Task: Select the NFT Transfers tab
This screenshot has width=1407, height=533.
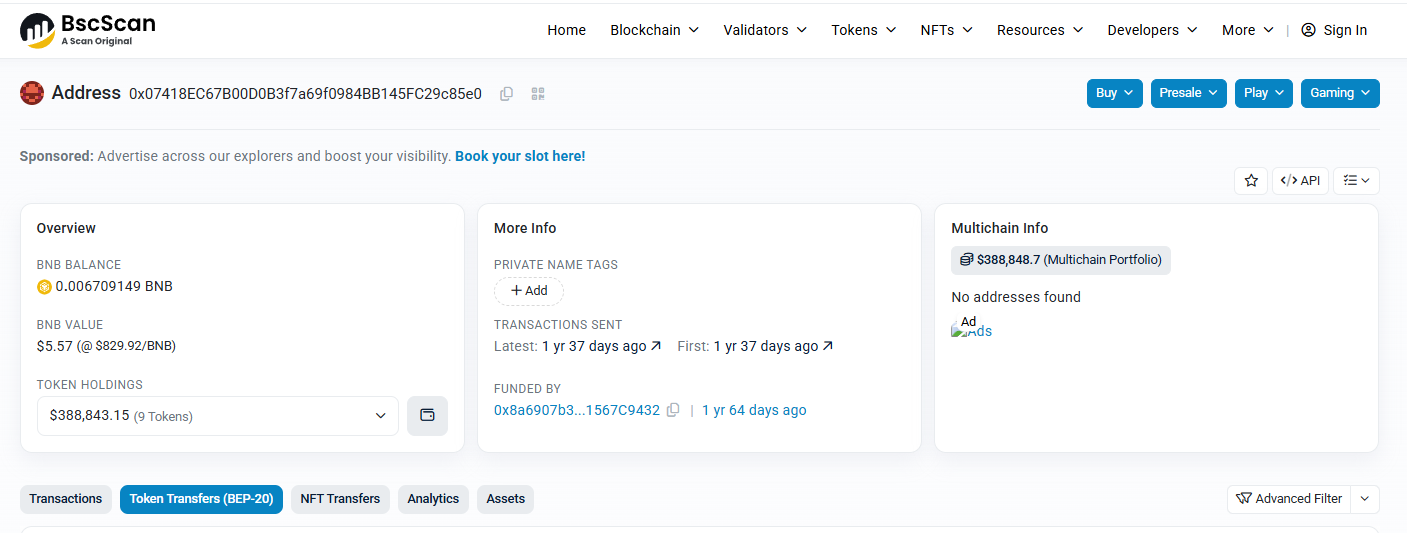Action: [340, 499]
